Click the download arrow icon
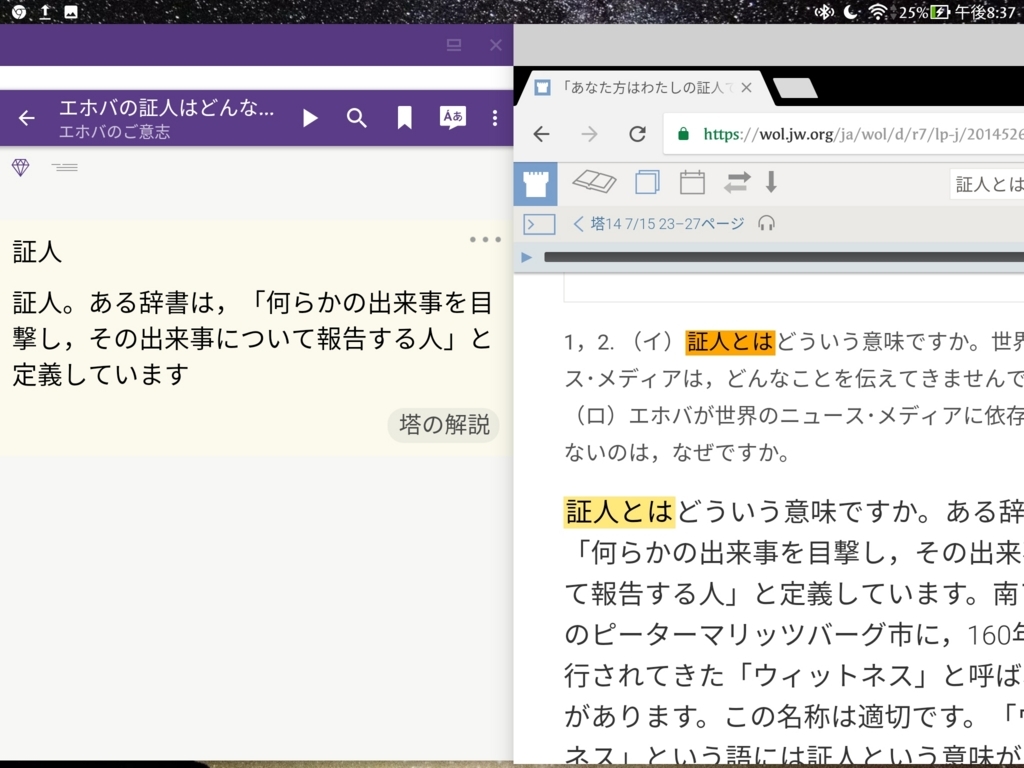The image size is (1024, 768). [x=771, y=182]
